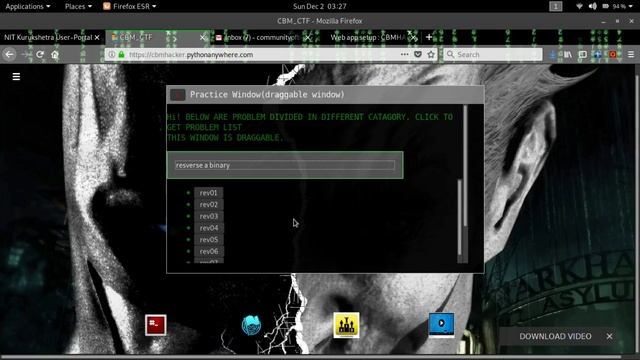Screen dimensions: 640x360
Task: Go back with the browser back arrow
Action: 9,54
